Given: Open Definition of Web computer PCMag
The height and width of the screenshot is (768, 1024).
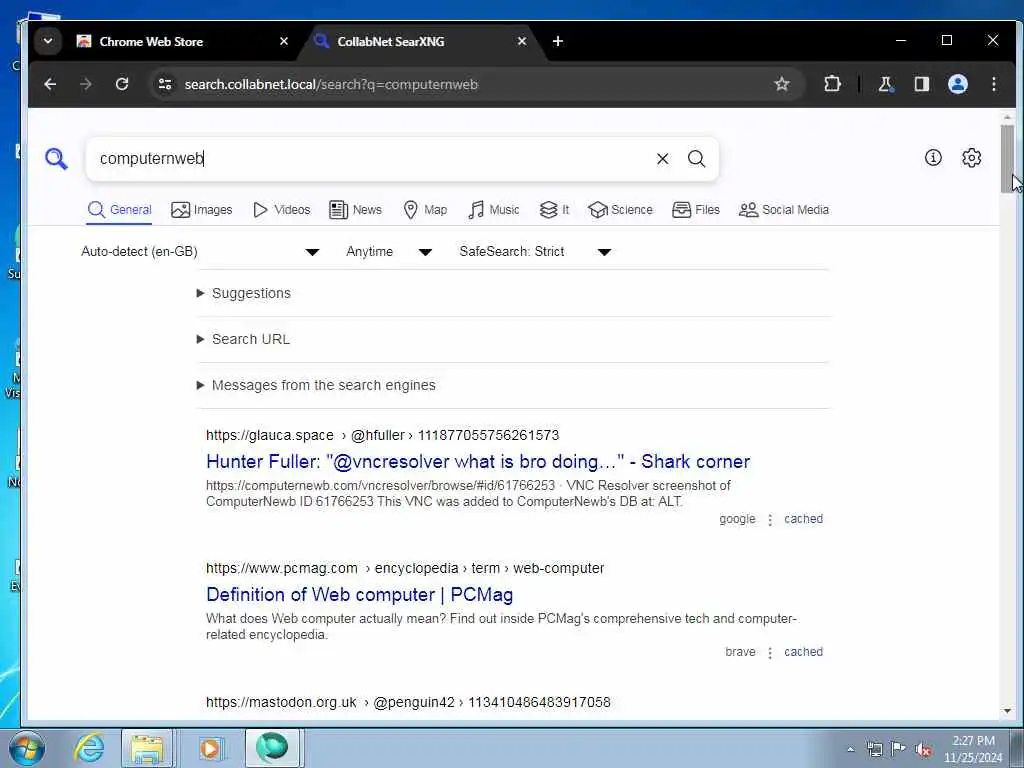Looking at the screenshot, I should 359,595.
